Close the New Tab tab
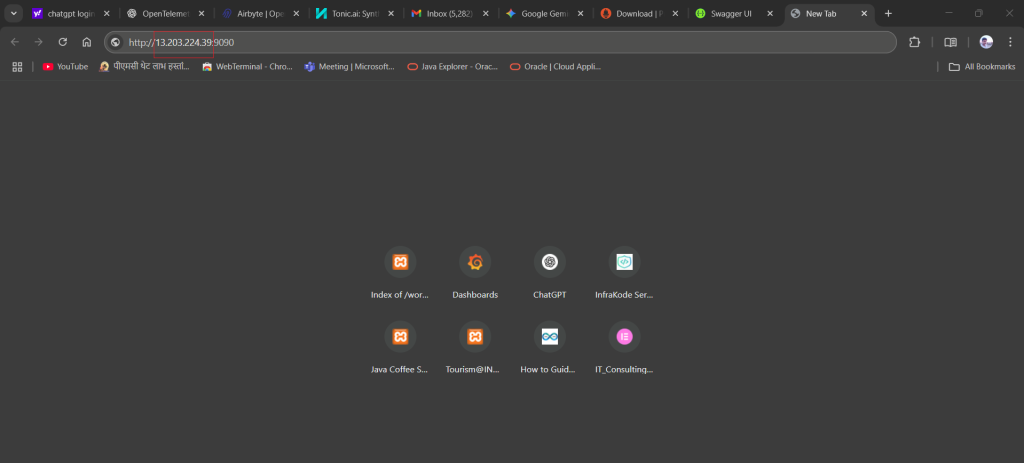This screenshot has height=463, width=1024. [864, 14]
